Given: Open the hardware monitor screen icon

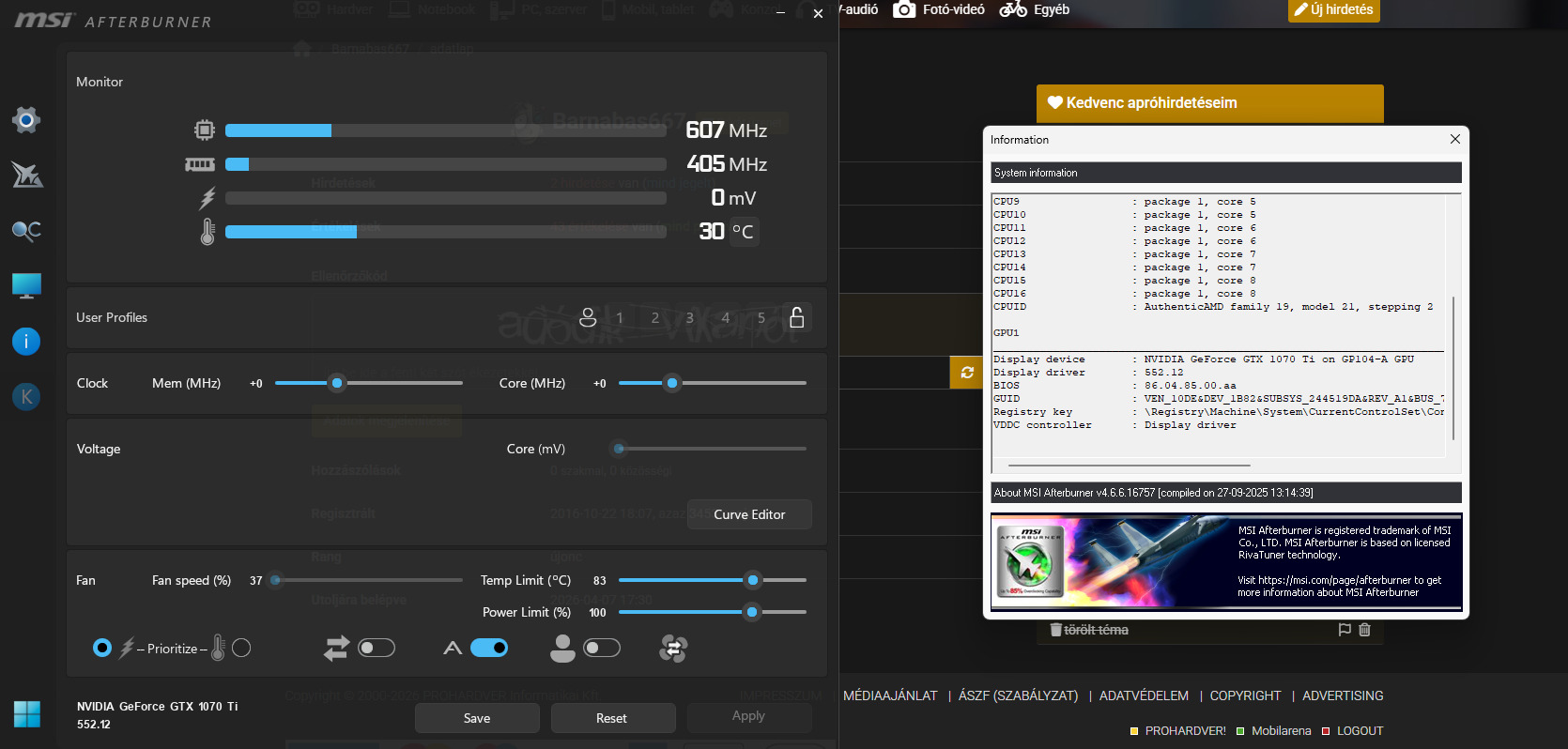Looking at the screenshot, I should coord(26,285).
